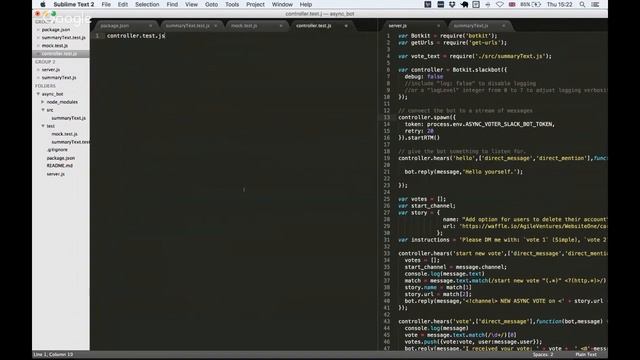640x360 pixels.
Task: Open the File menu
Action: click(106, 4)
